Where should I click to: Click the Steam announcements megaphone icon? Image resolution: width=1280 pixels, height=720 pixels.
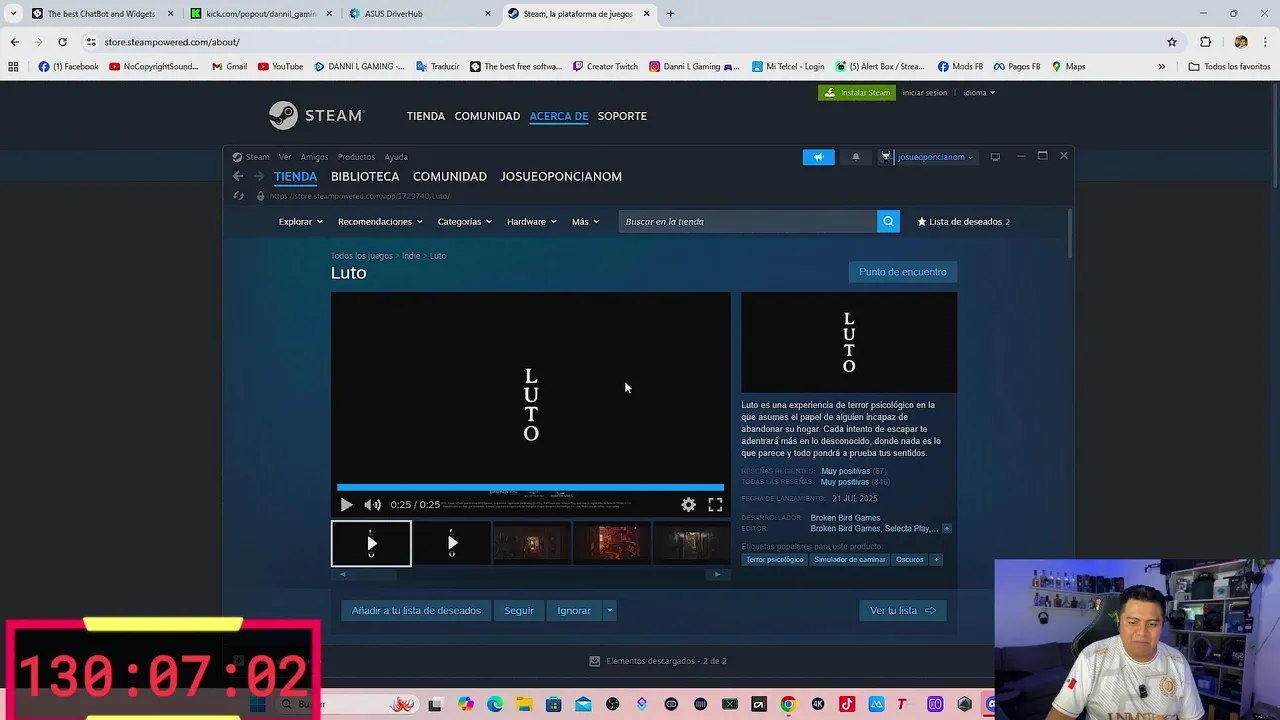pos(818,157)
